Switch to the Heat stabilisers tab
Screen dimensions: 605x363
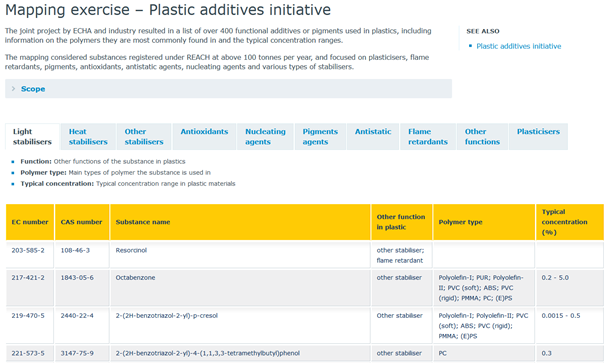[88, 137]
